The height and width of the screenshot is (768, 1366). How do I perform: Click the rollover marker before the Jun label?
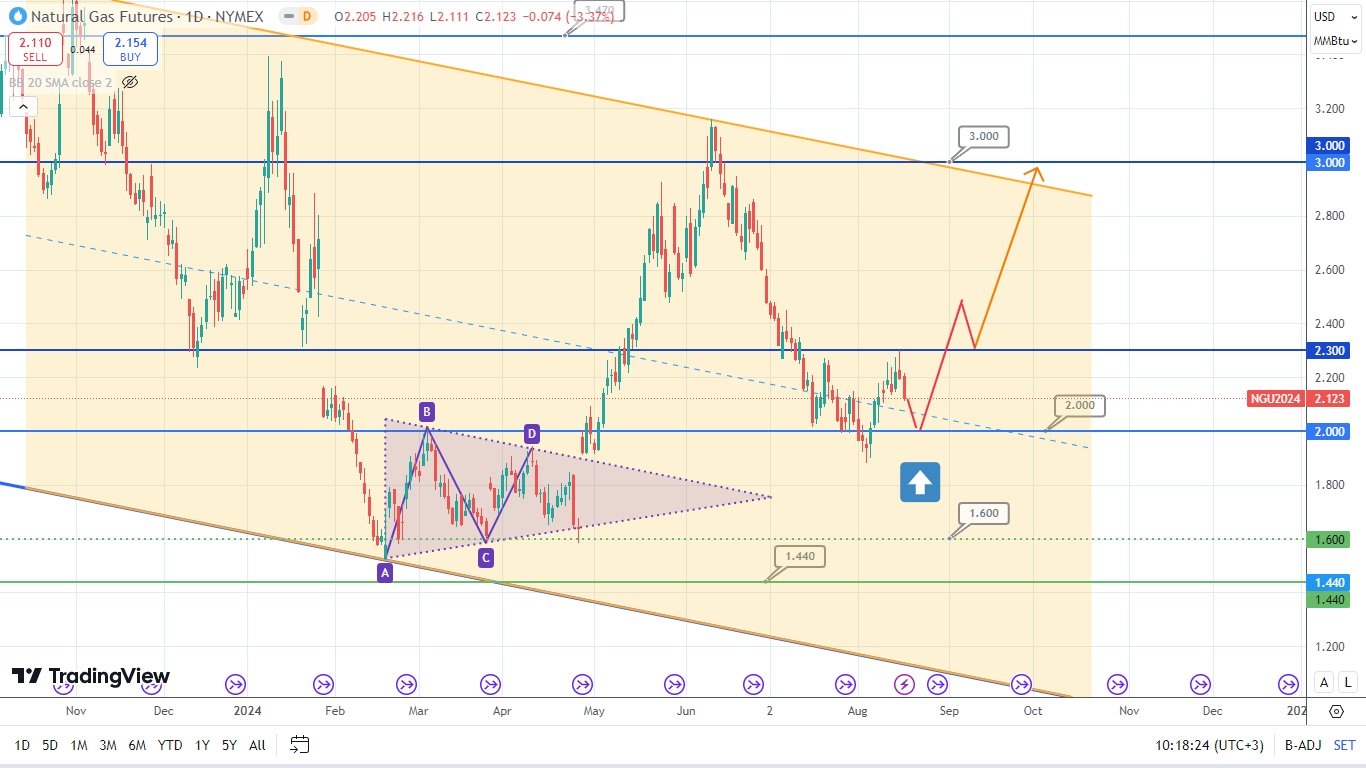coord(675,684)
